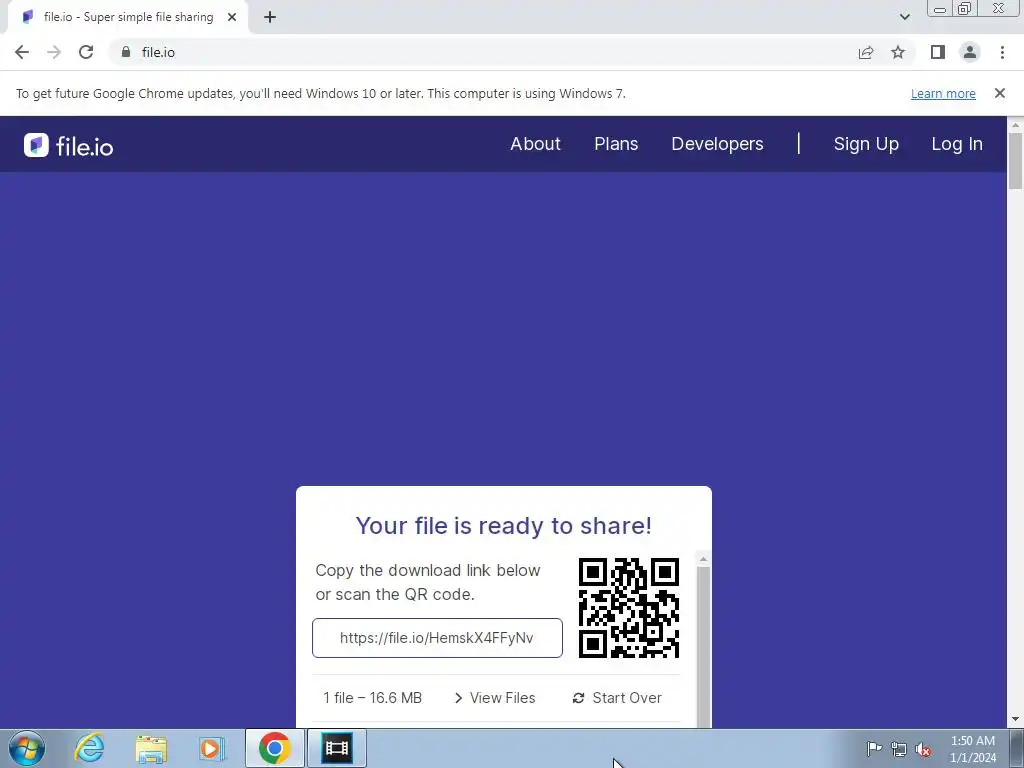The image size is (1024, 768).
Task: Open a new tab with the plus icon
Action: click(x=270, y=17)
